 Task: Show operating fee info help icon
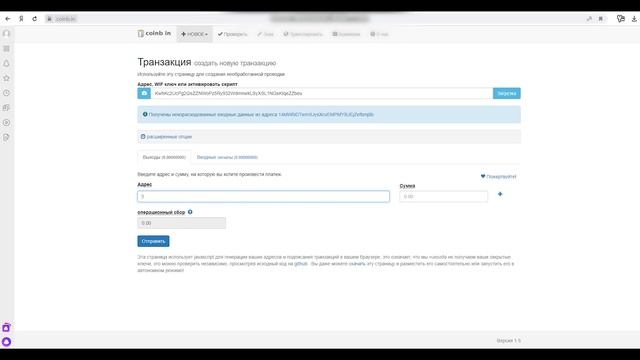click(x=190, y=212)
